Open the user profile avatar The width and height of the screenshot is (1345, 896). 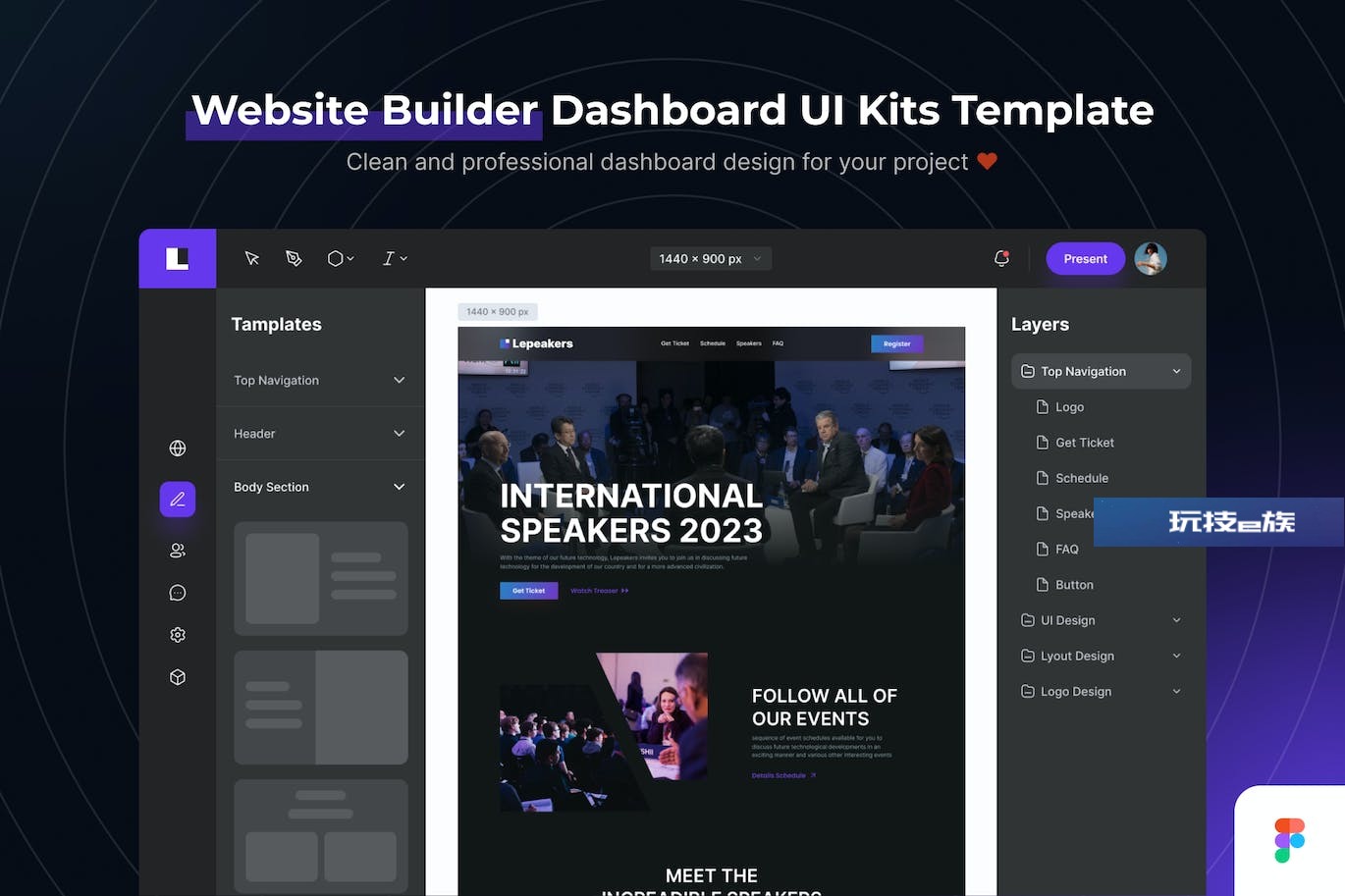pos(1151,258)
